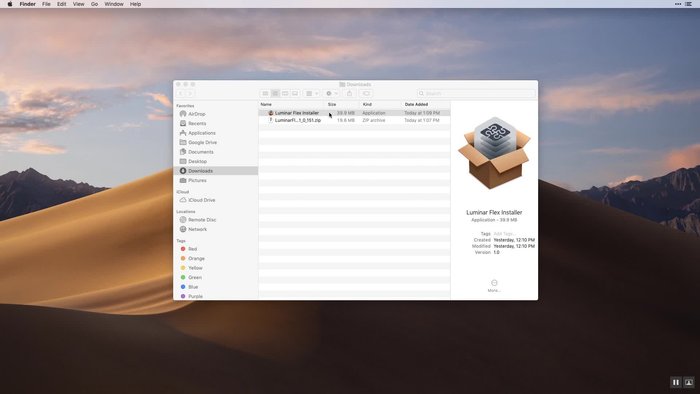Open Applications in the sidebar
Screen dimensions: 700x394
pos(201,133)
